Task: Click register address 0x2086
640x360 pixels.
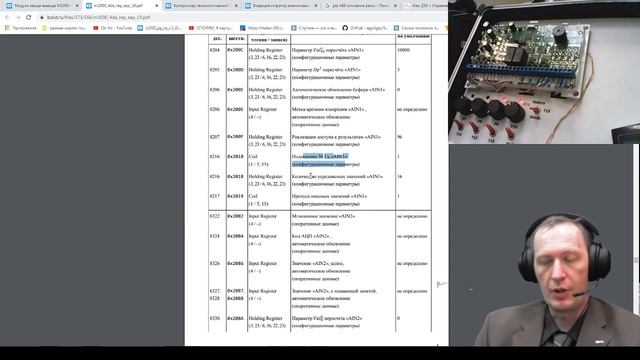Action: [235, 263]
